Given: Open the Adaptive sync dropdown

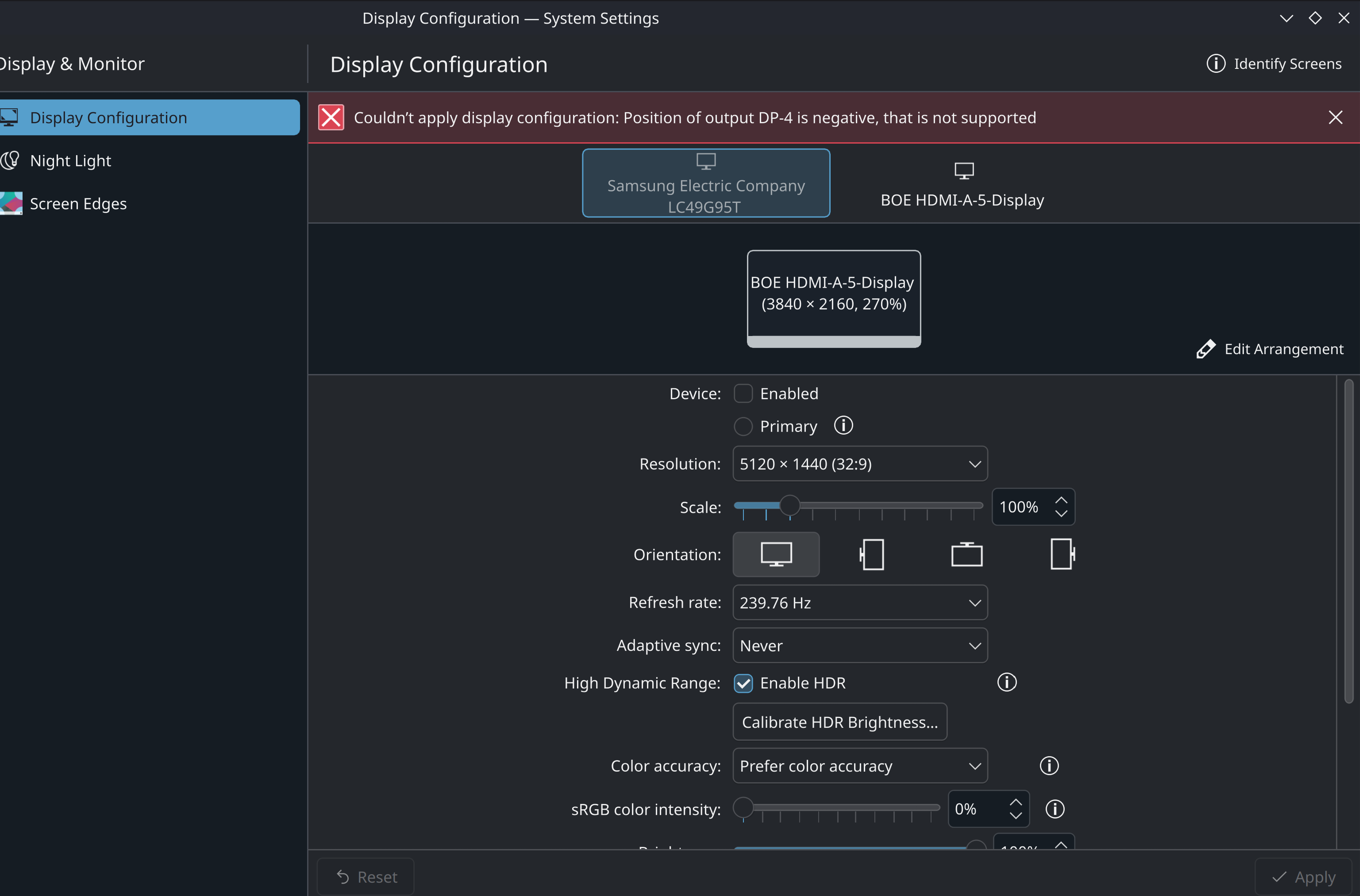Looking at the screenshot, I should pos(860,646).
